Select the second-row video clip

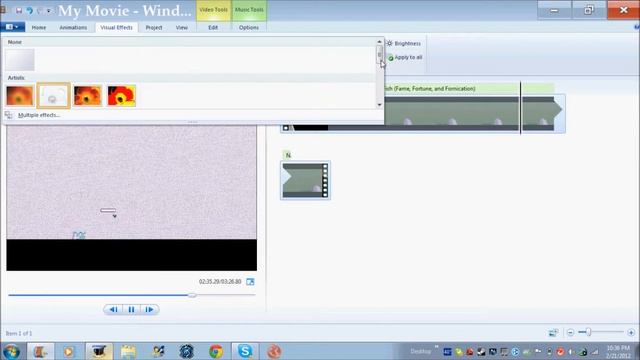tap(305, 180)
